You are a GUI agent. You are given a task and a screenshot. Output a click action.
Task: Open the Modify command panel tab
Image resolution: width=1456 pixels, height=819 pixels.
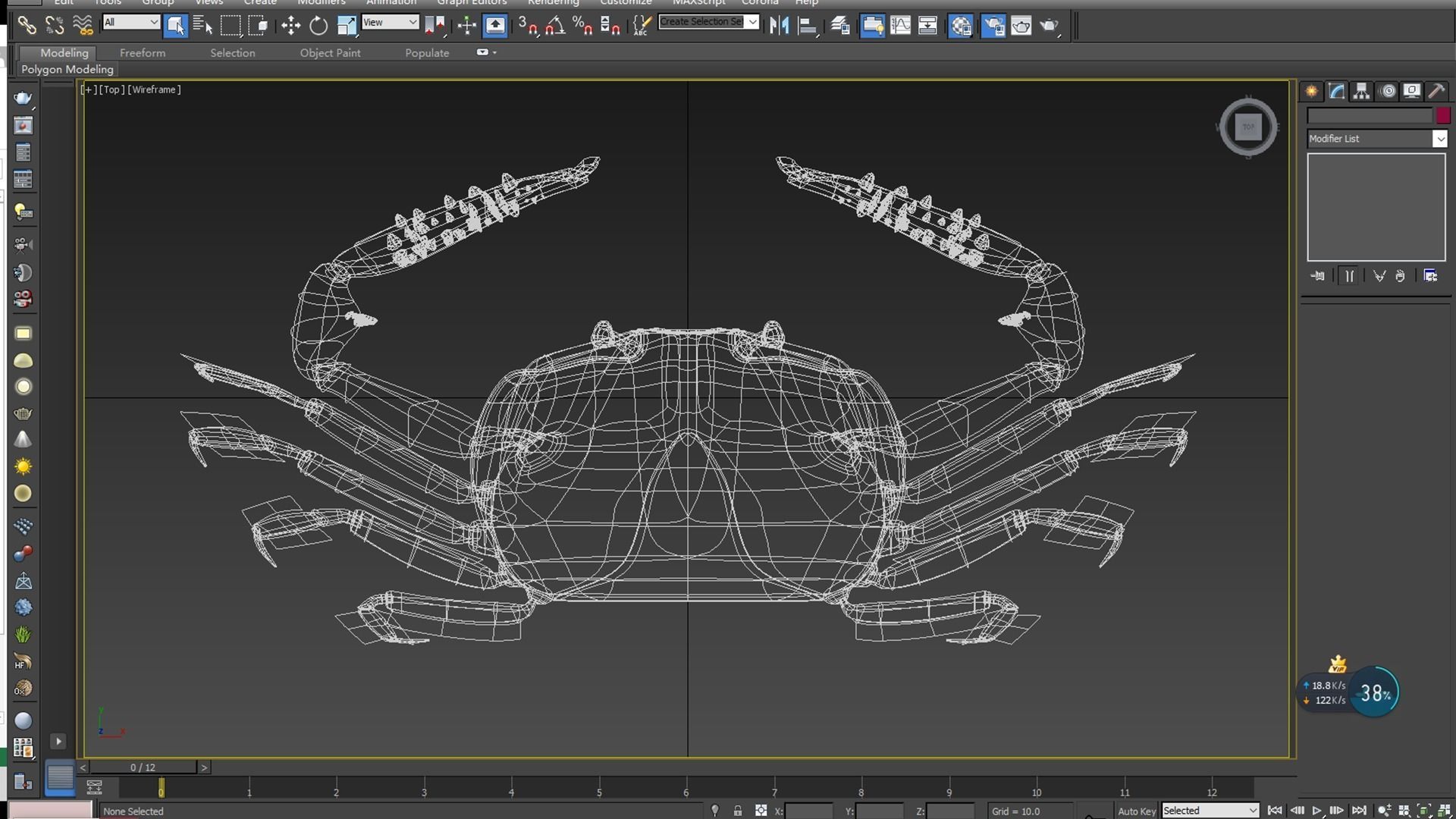[1336, 91]
